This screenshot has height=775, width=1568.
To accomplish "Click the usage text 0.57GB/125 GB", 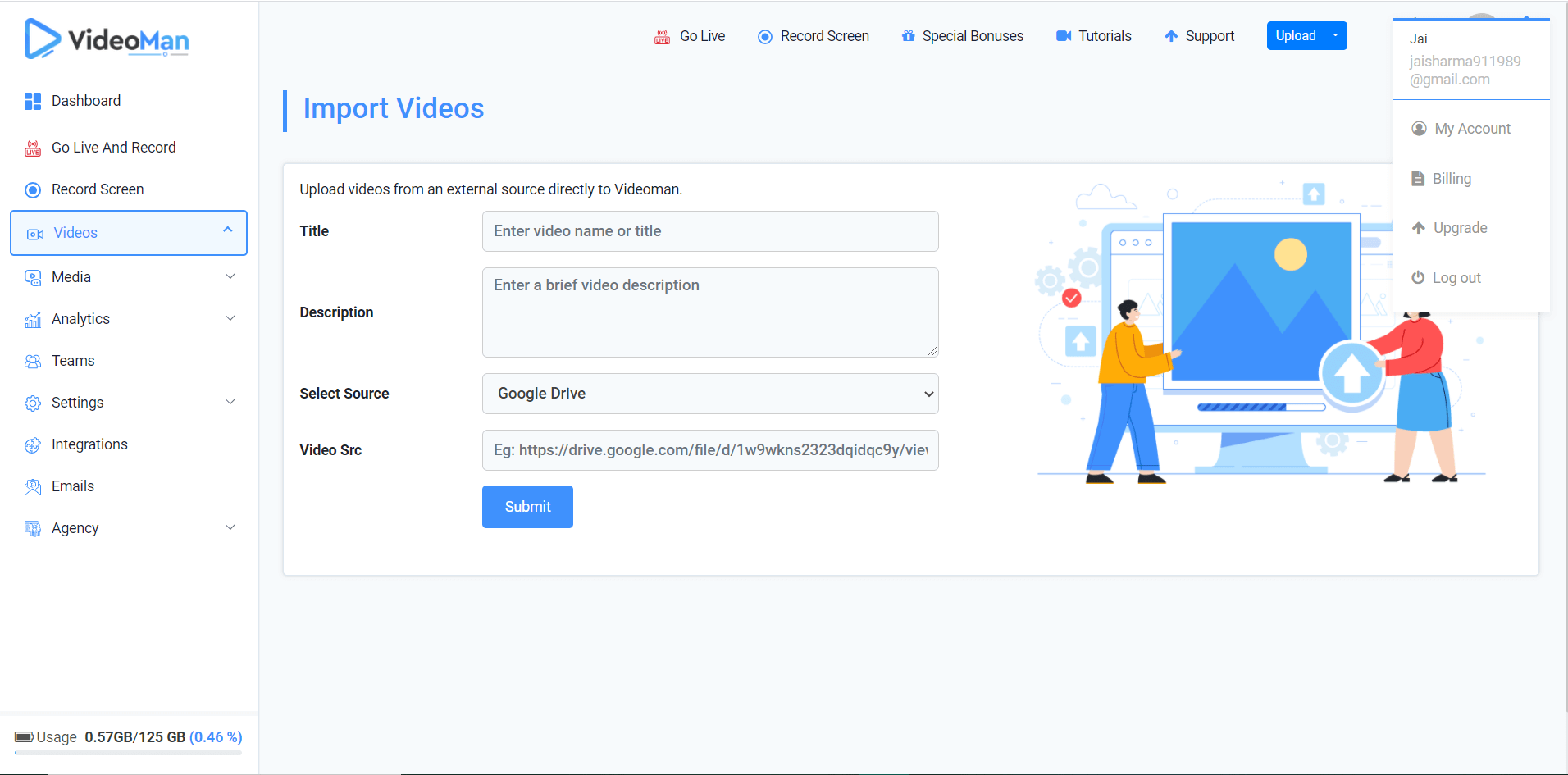I will 135,737.
